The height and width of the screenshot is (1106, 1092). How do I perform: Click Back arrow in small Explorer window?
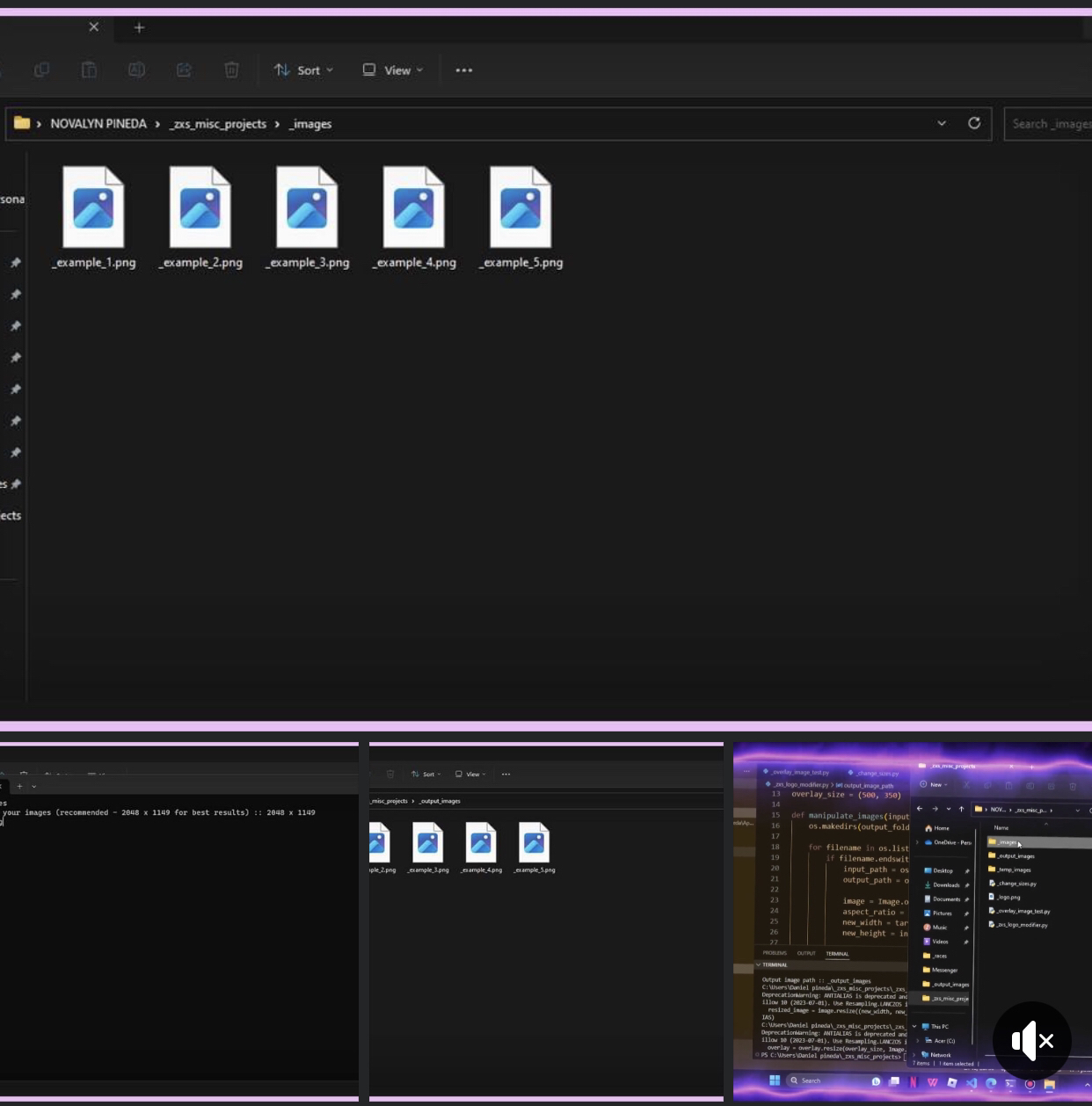tap(920, 809)
